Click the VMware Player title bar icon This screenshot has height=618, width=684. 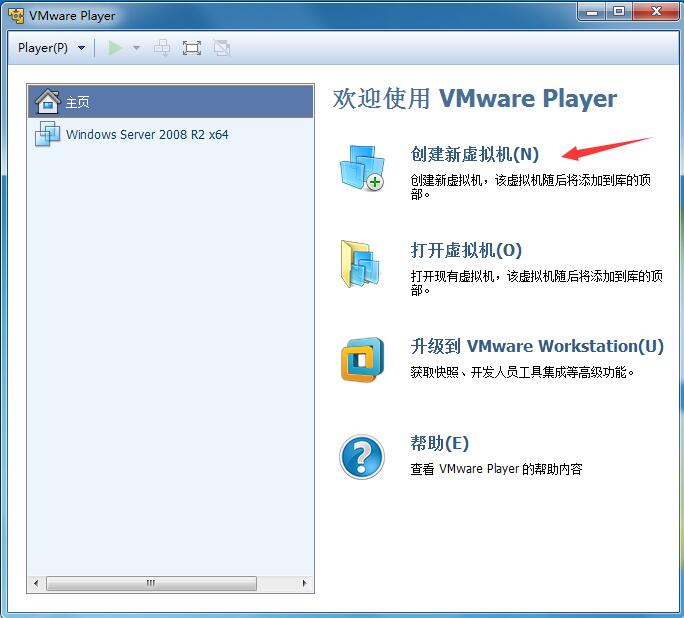[x=16, y=15]
